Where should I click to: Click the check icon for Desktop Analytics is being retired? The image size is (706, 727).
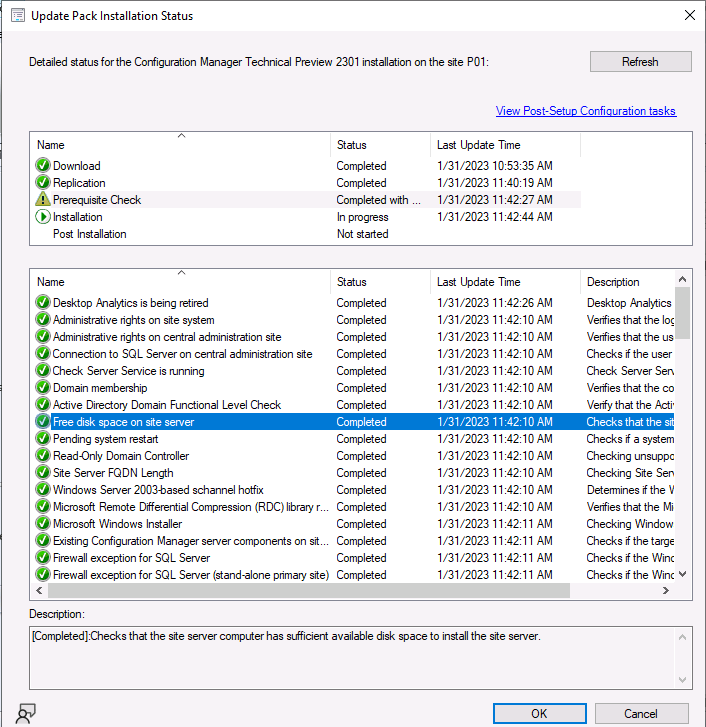[43, 303]
